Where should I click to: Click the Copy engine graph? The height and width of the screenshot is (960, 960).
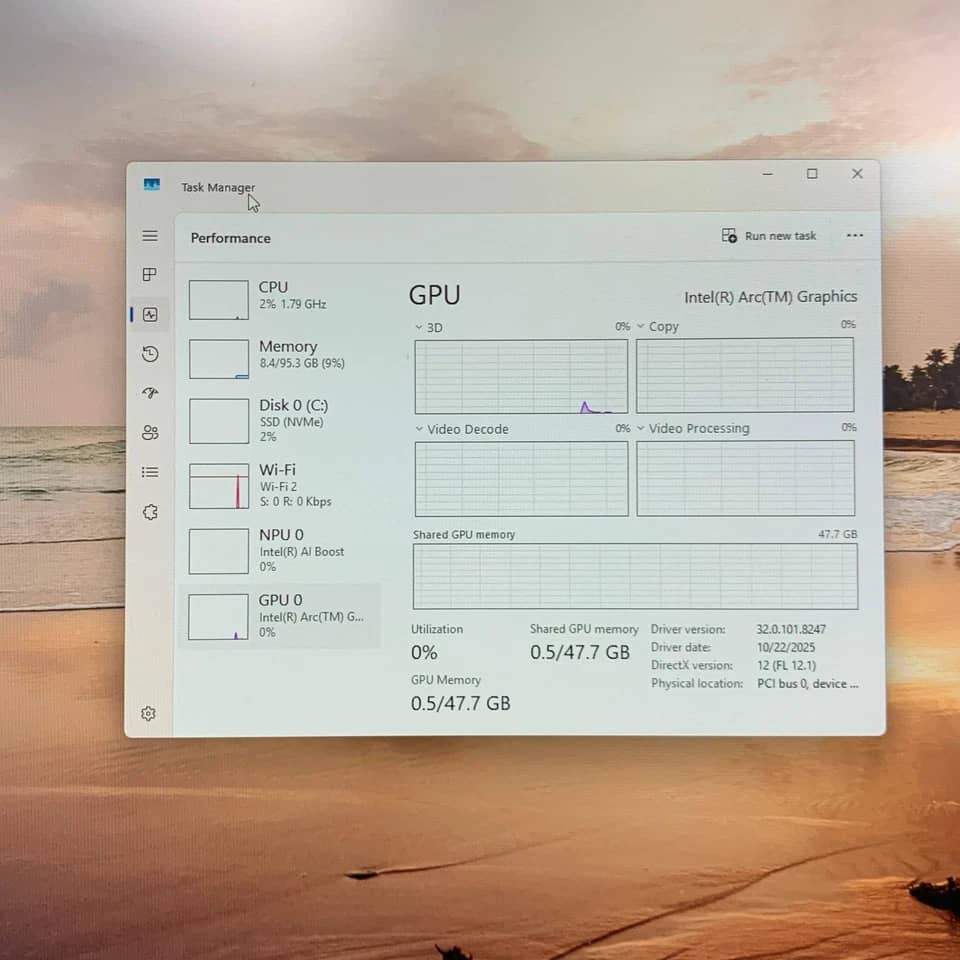tap(745, 375)
